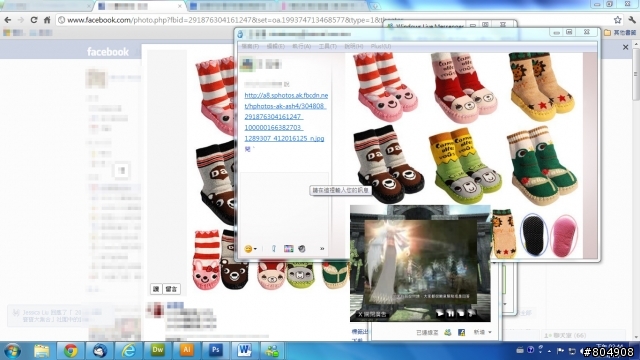Click the Facebook icon in Messenger bottom bar

pos(462,332)
